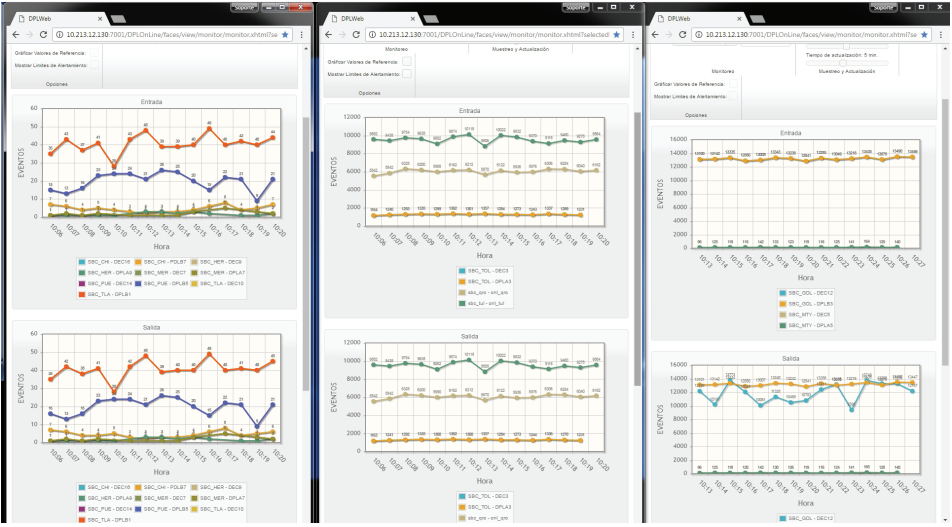952x527 pixels.
Task: Check Gráficar Valores de Referencia in the right window
Action: pos(735,85)
